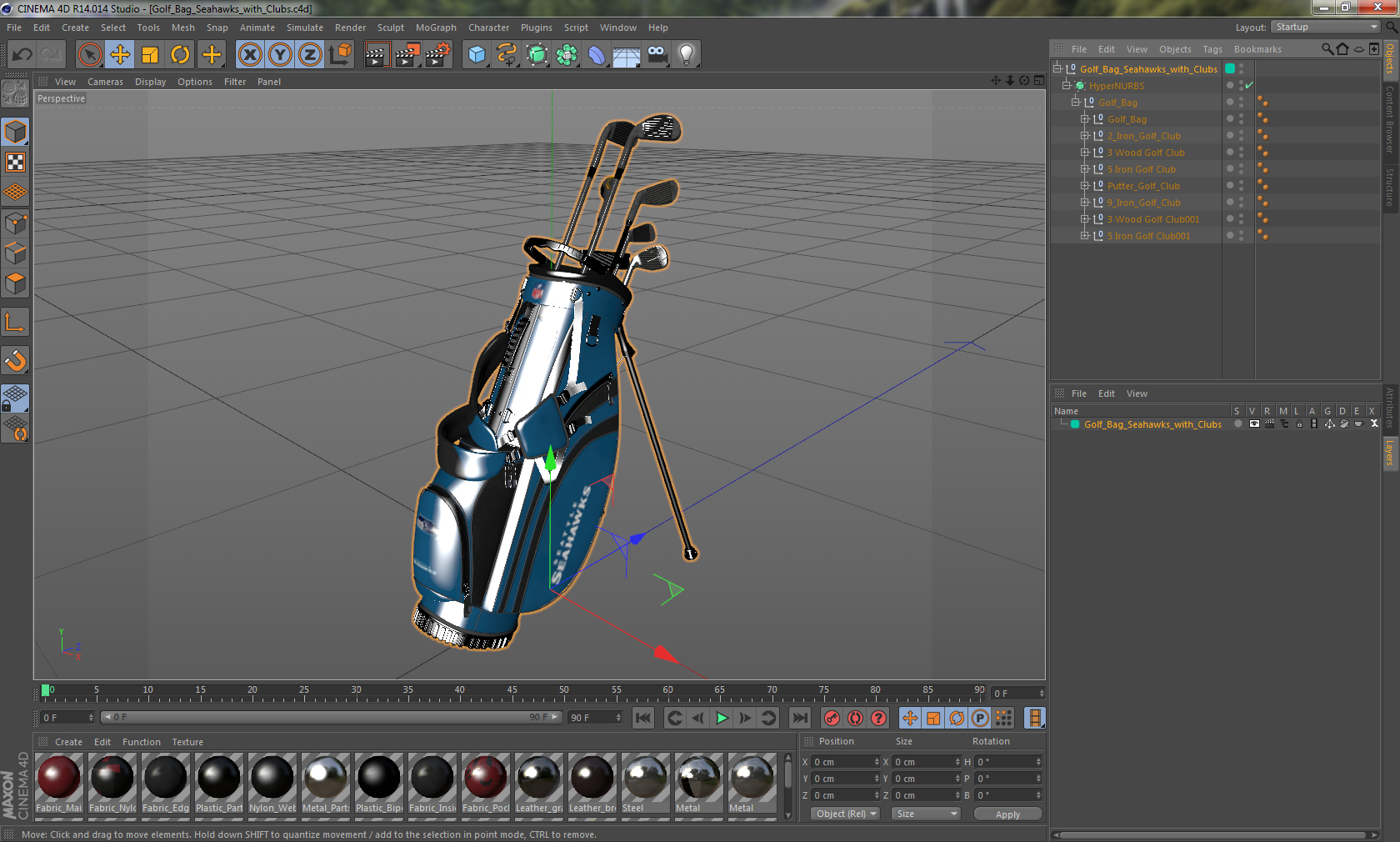Click the end frame 90 F field
The height and width of the screenshot is (842, 1400).
pos(595,717)
